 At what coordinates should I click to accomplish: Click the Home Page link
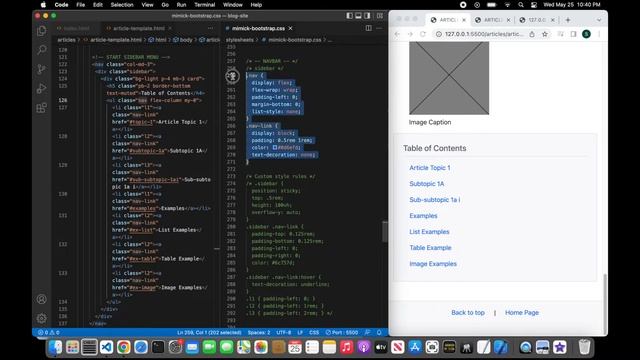[522, 312]
